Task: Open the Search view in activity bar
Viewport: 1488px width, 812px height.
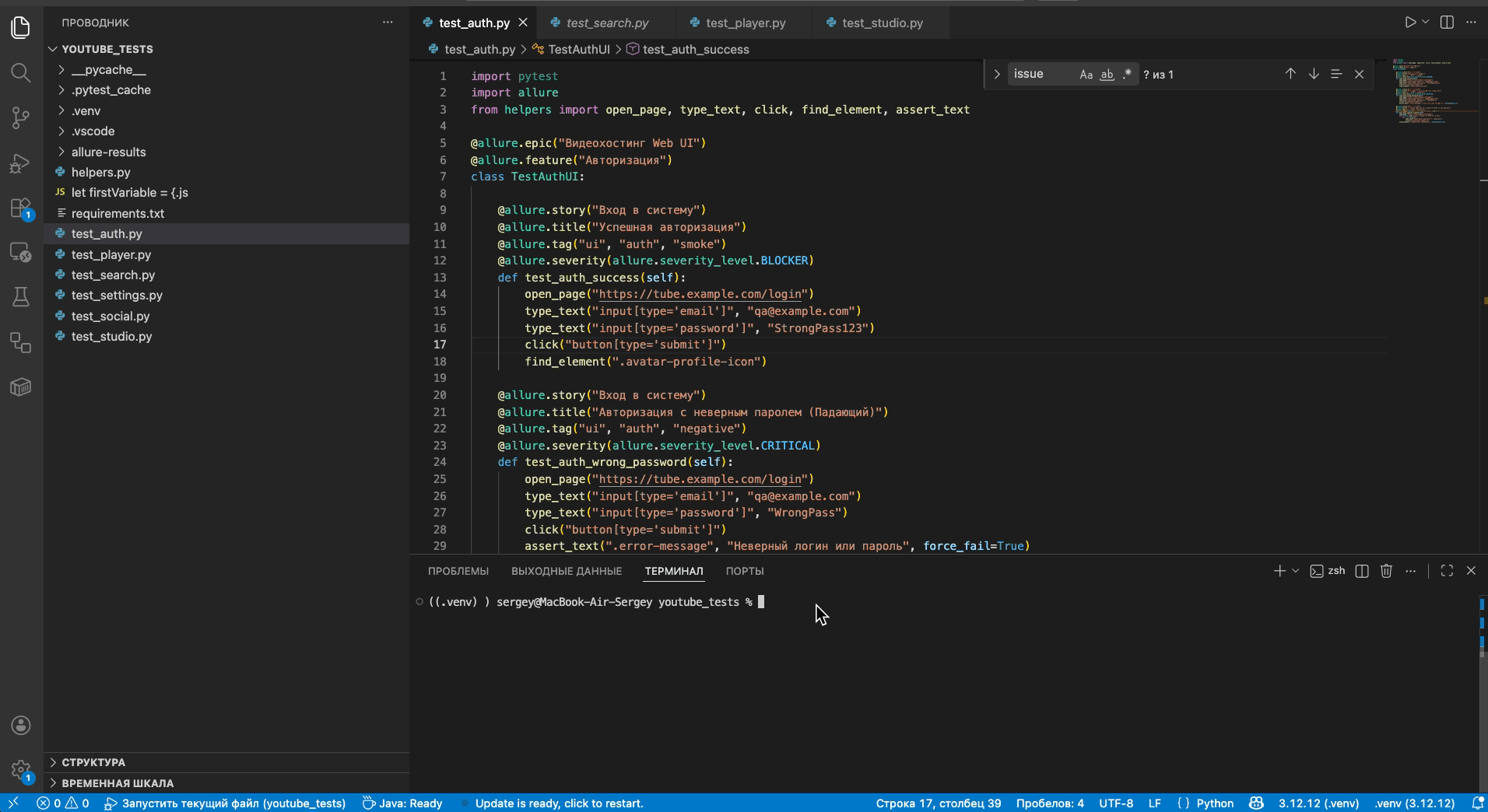Action: 21,73
